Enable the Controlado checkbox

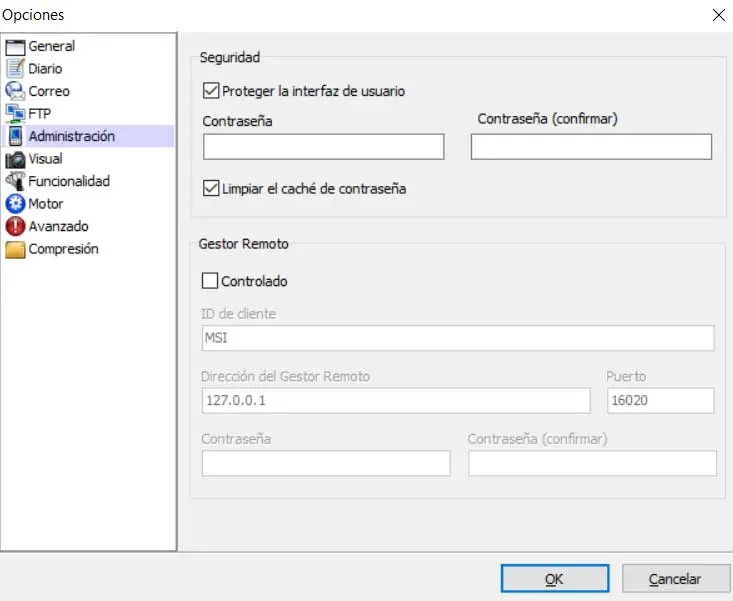pos(211,282)
